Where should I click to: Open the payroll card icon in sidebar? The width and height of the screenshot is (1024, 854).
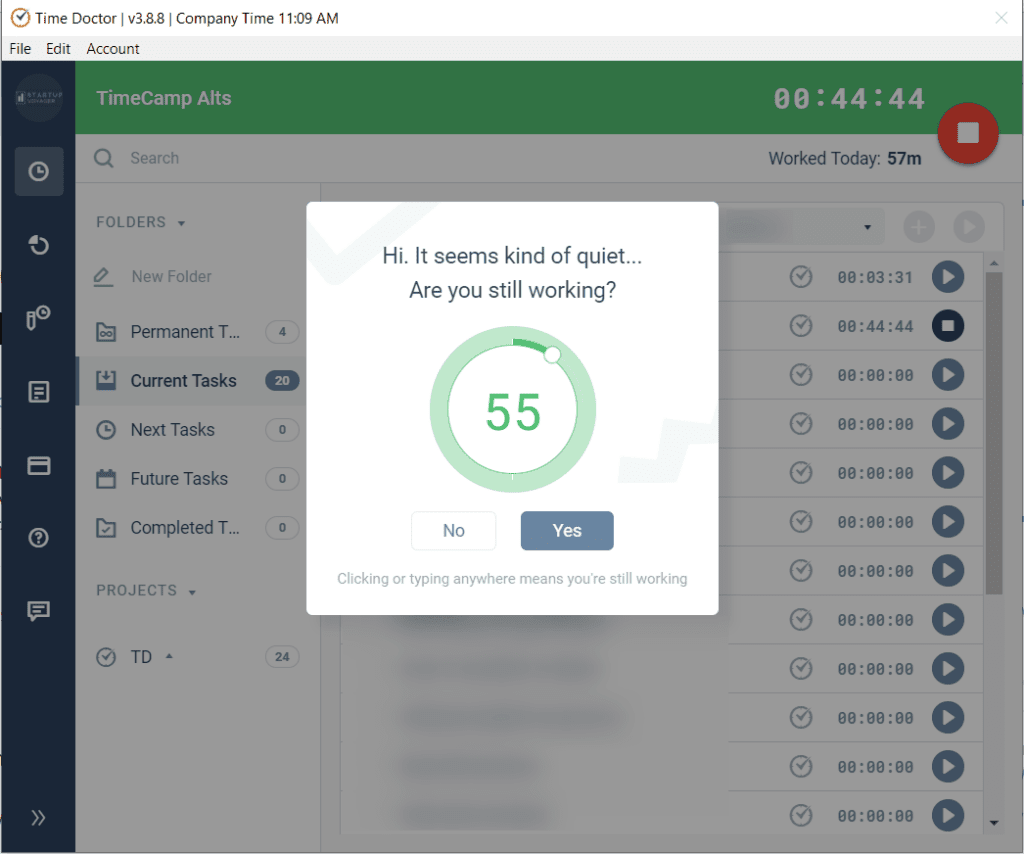38,465
